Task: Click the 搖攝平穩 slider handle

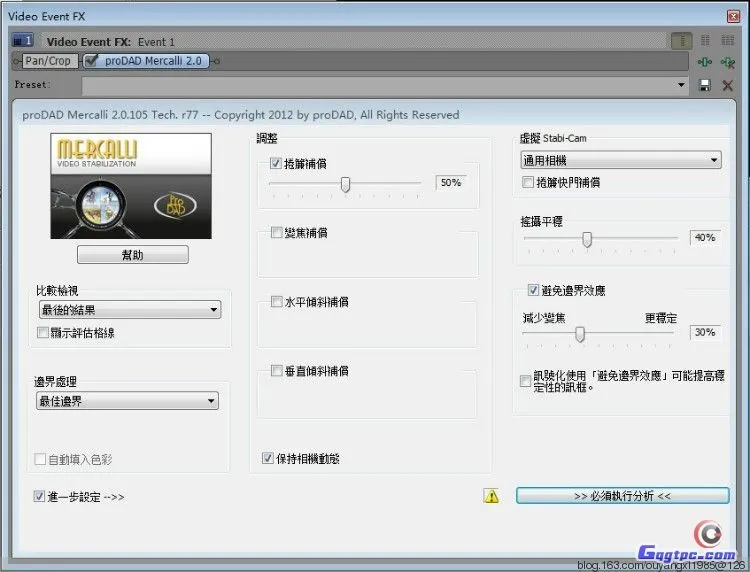Action: pos(587,239)
